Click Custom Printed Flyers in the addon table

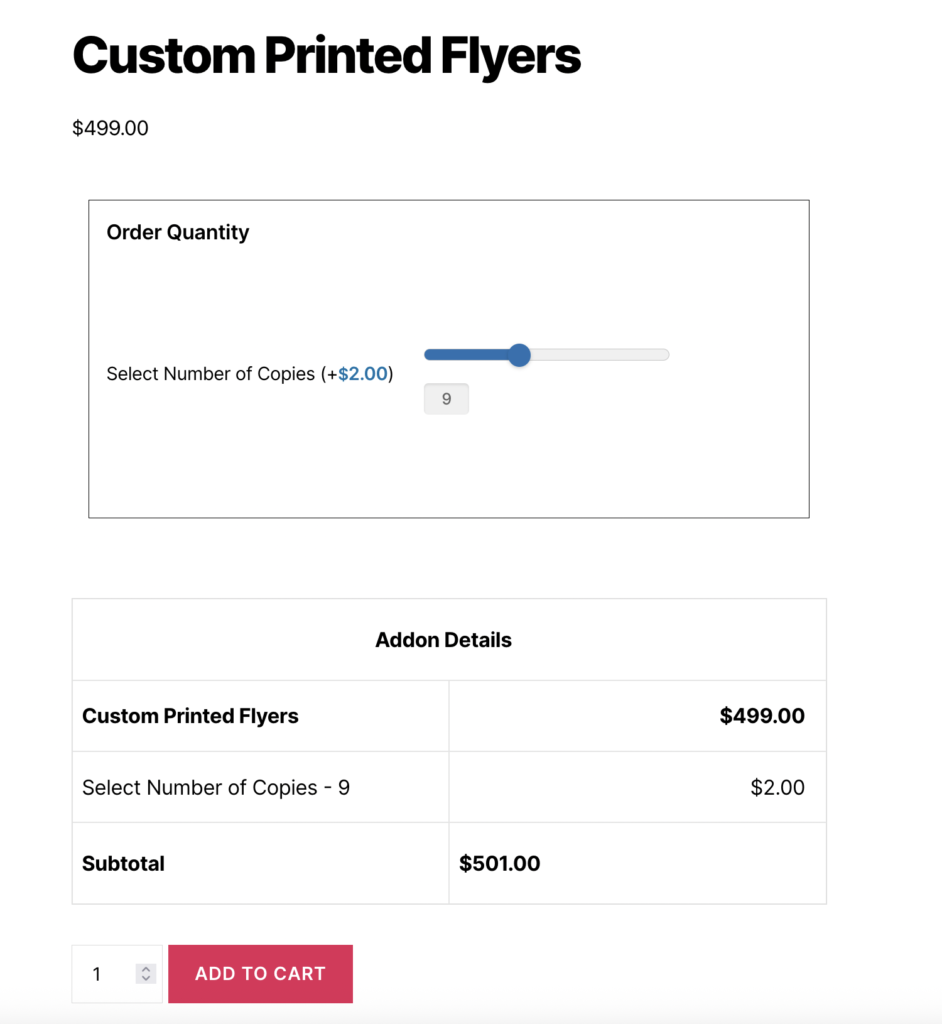coord(190,716)
